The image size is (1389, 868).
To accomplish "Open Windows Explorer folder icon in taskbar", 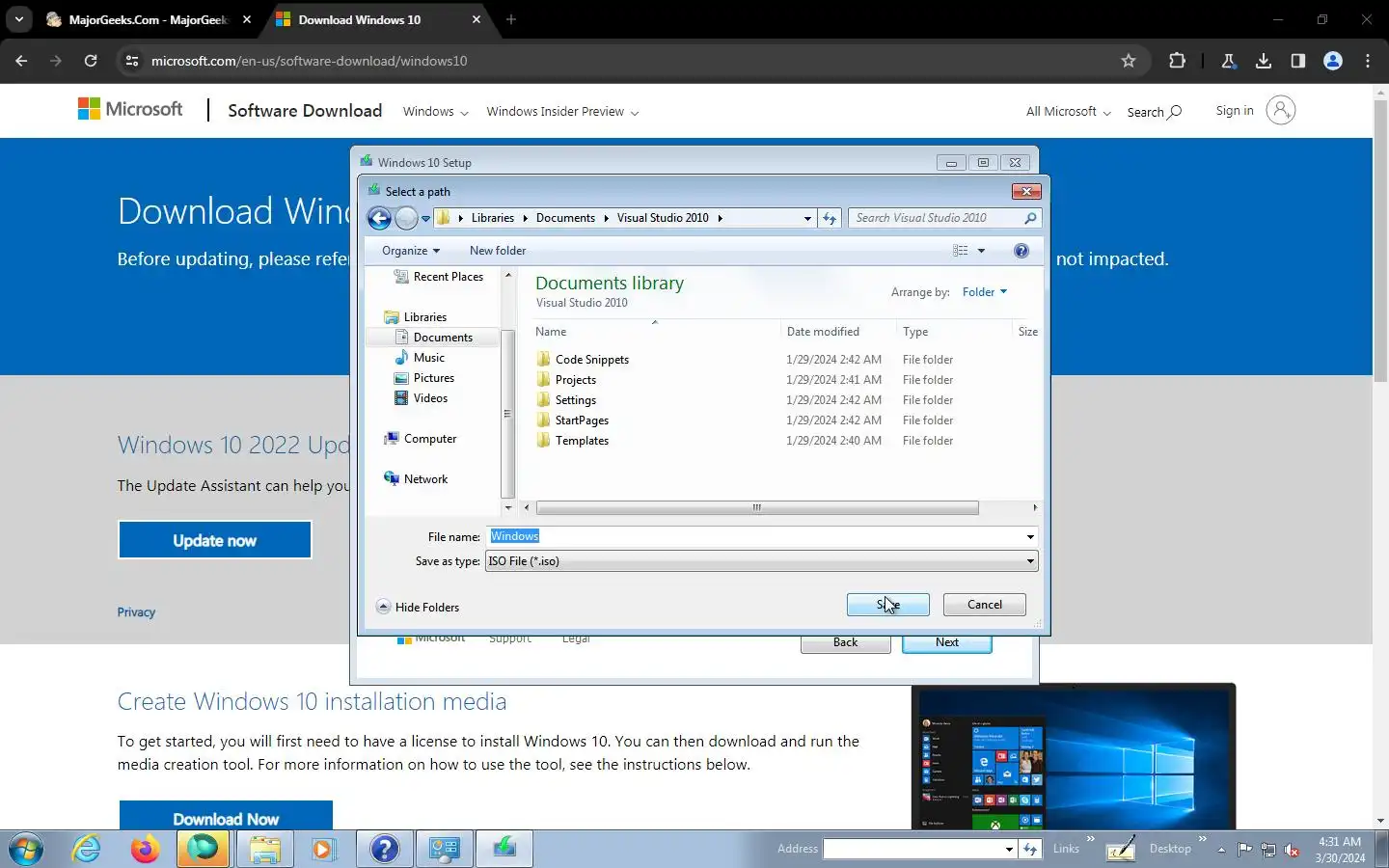I will tap(264, 849).
